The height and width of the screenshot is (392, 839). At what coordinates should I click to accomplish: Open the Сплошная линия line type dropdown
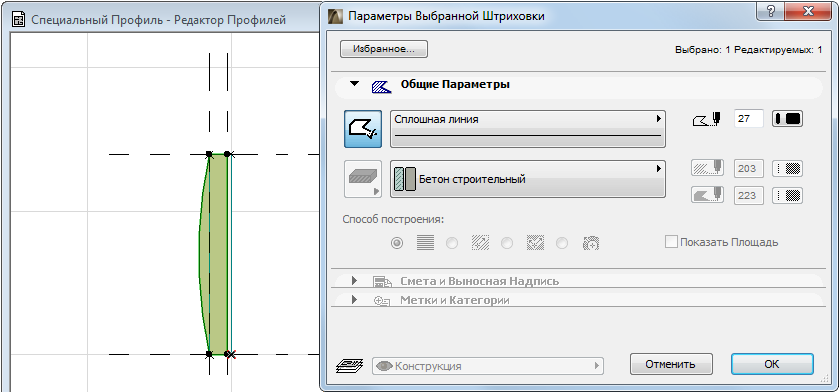click(x=528, y=129)
